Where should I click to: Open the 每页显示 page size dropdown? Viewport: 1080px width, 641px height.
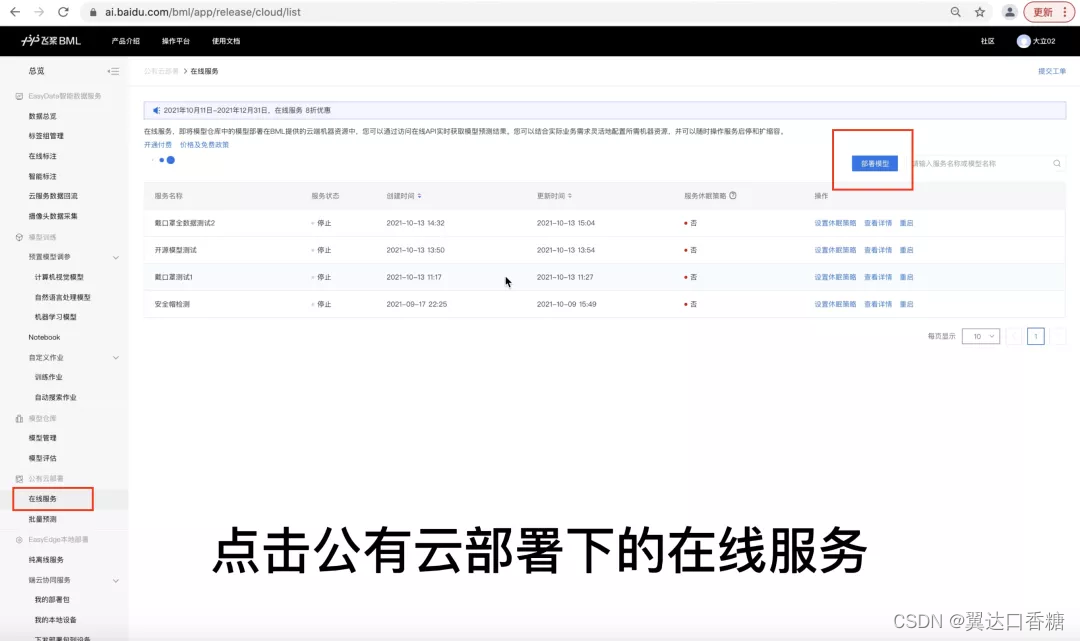(981, 336)
